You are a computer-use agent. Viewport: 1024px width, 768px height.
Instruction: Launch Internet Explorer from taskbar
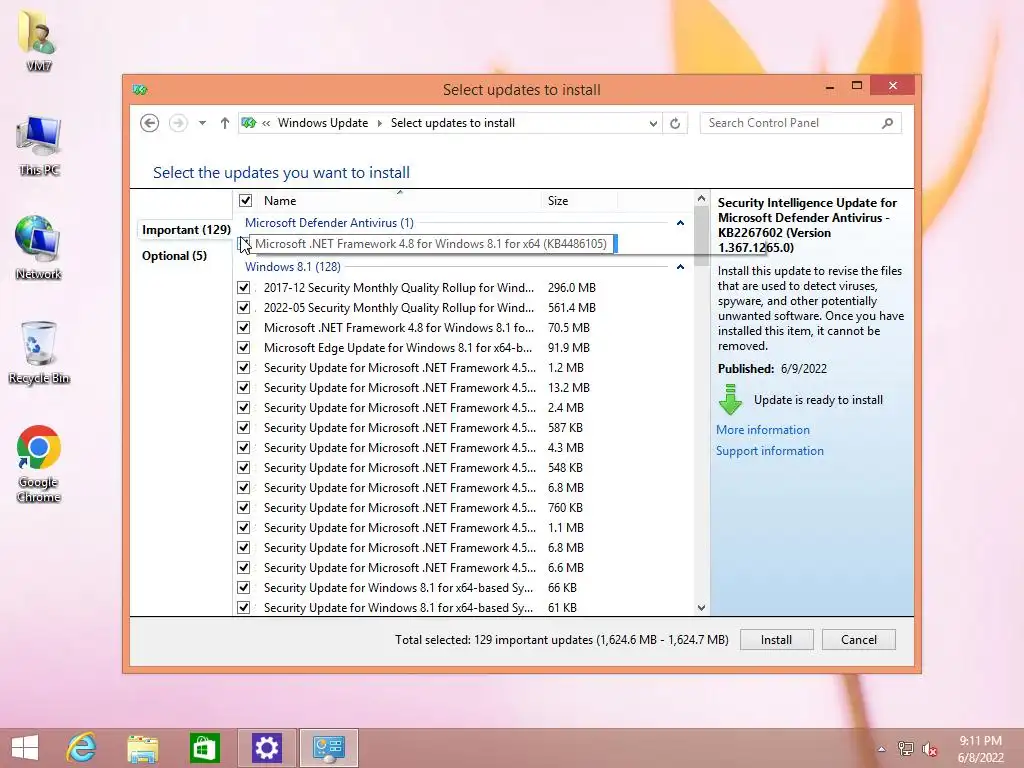[82, 748]
